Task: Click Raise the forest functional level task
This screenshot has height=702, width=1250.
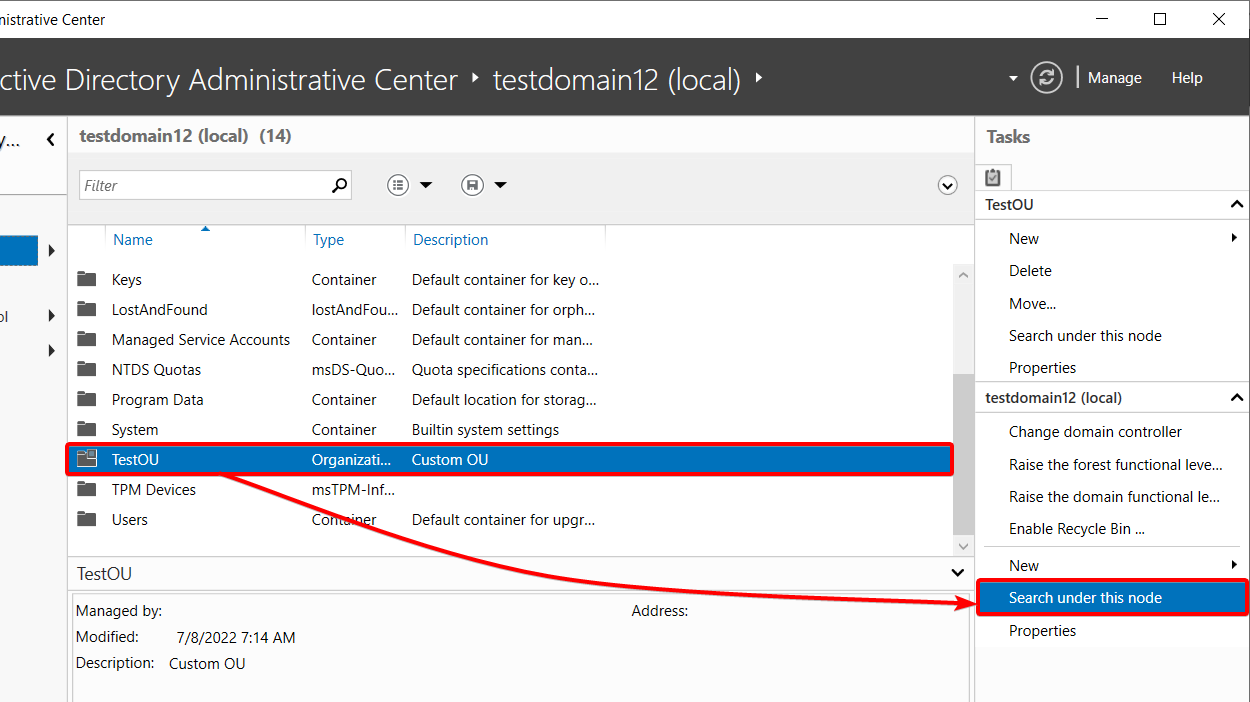Action: point(1115,465)
